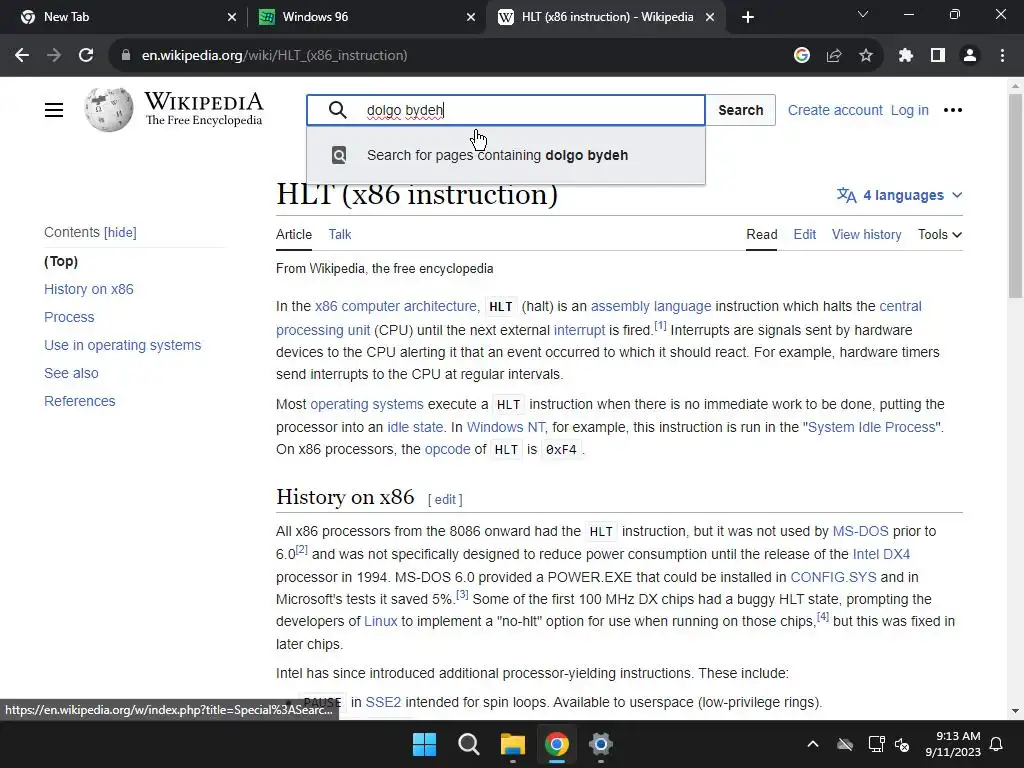Follow the opcode link
The image size is (1024, 768).
click(447, 449)
